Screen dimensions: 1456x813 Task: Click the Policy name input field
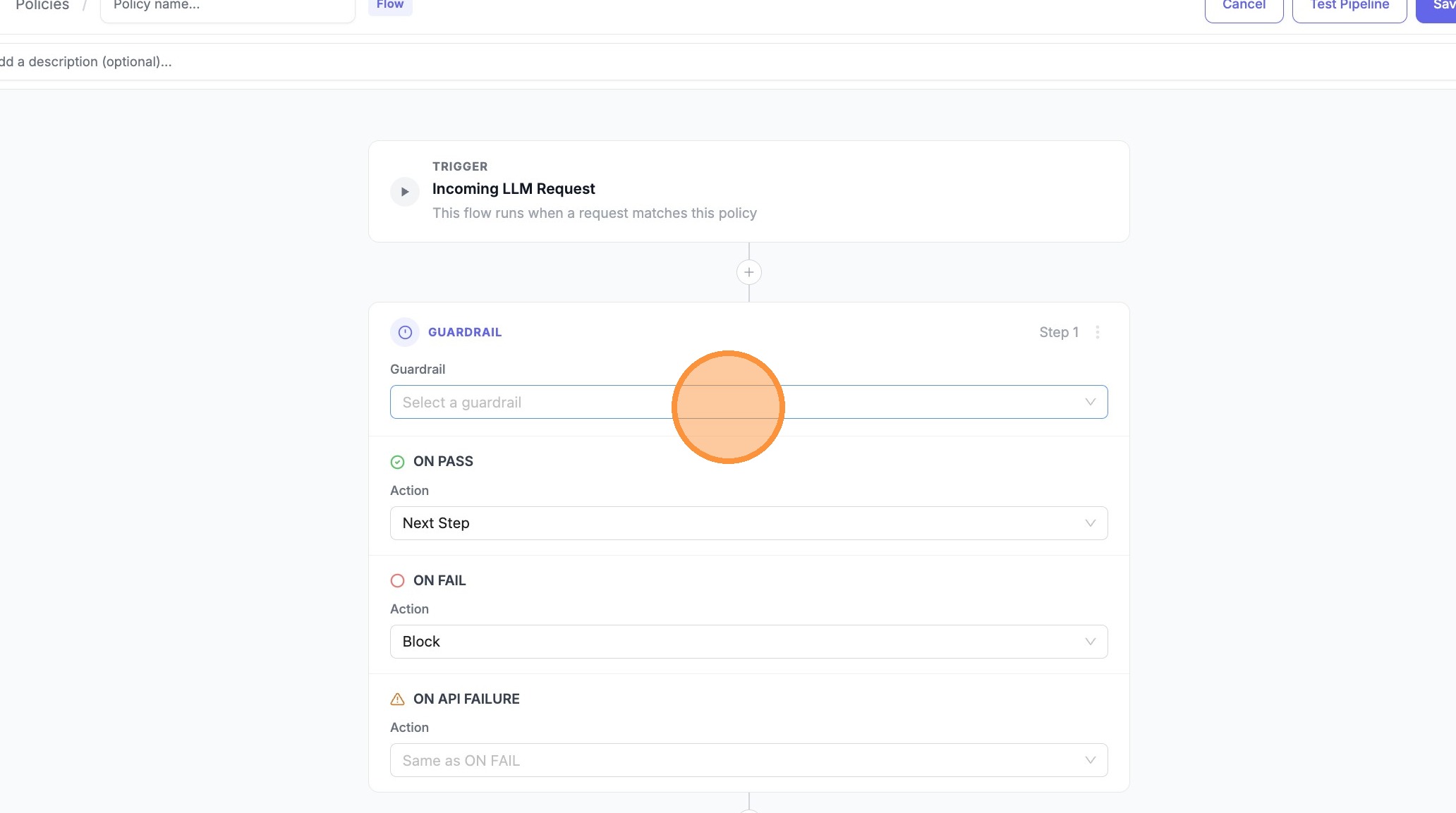coord(227,6)
